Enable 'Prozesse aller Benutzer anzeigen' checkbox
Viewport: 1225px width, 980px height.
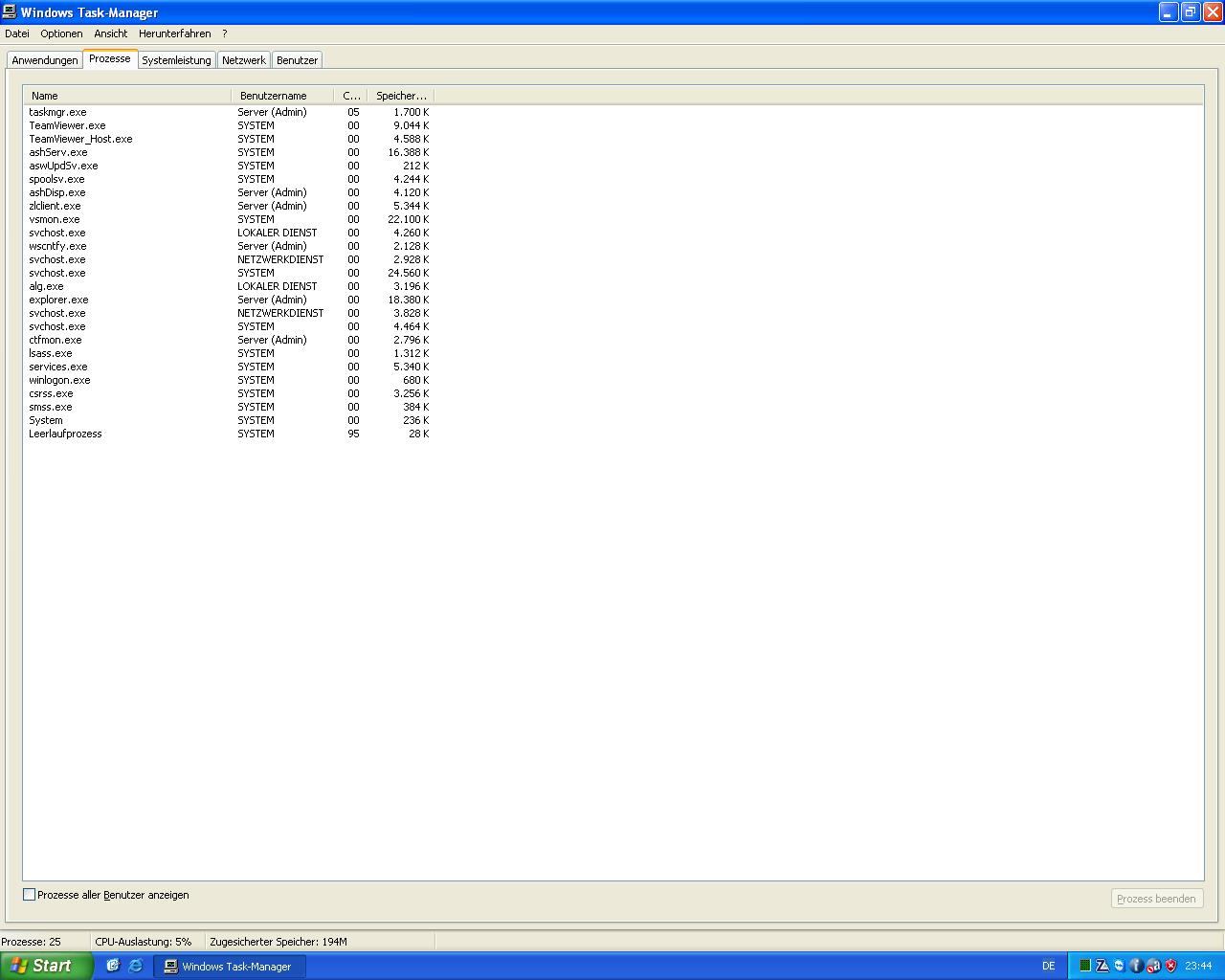coord(29,895)
